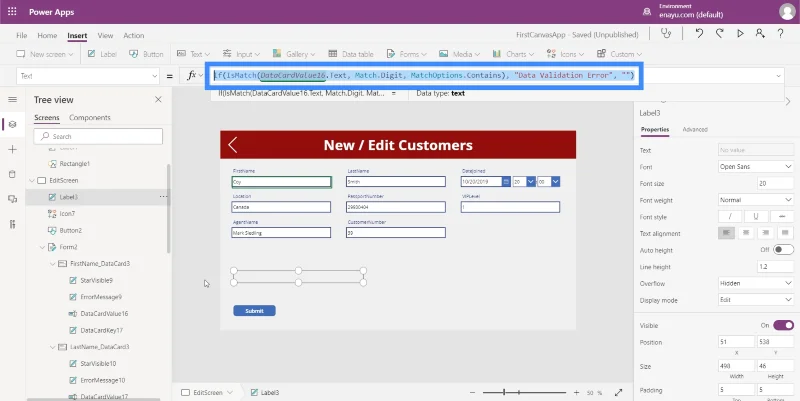The image size is (800, 401).
Task: Open the Help question mark
Action: click(781, 33)
